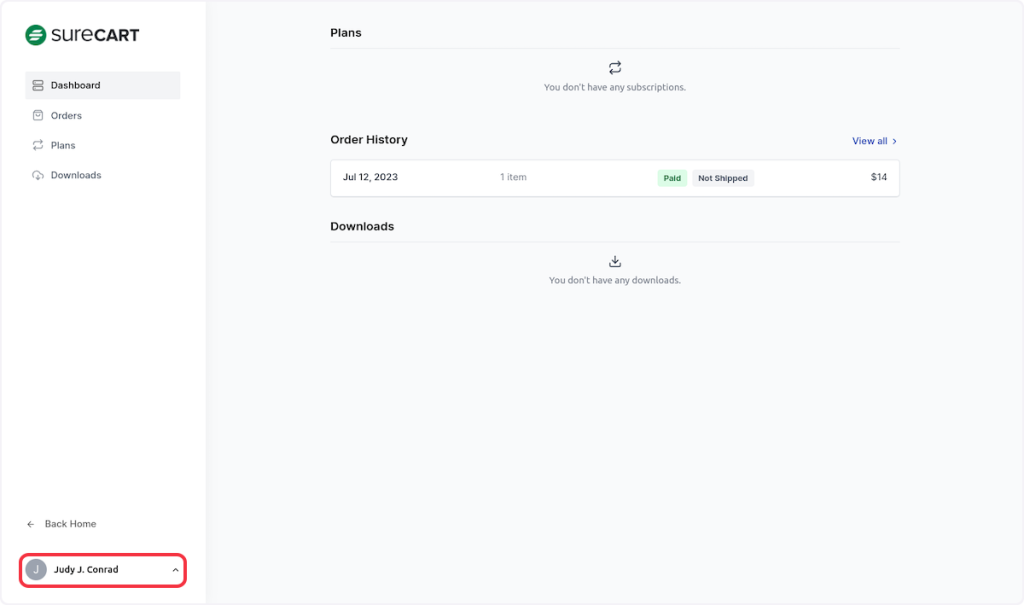This screenshot has height=605, width=1024.
Task: Click the Downloads cloud icon in the sidebar
Action: click(38, 176)
